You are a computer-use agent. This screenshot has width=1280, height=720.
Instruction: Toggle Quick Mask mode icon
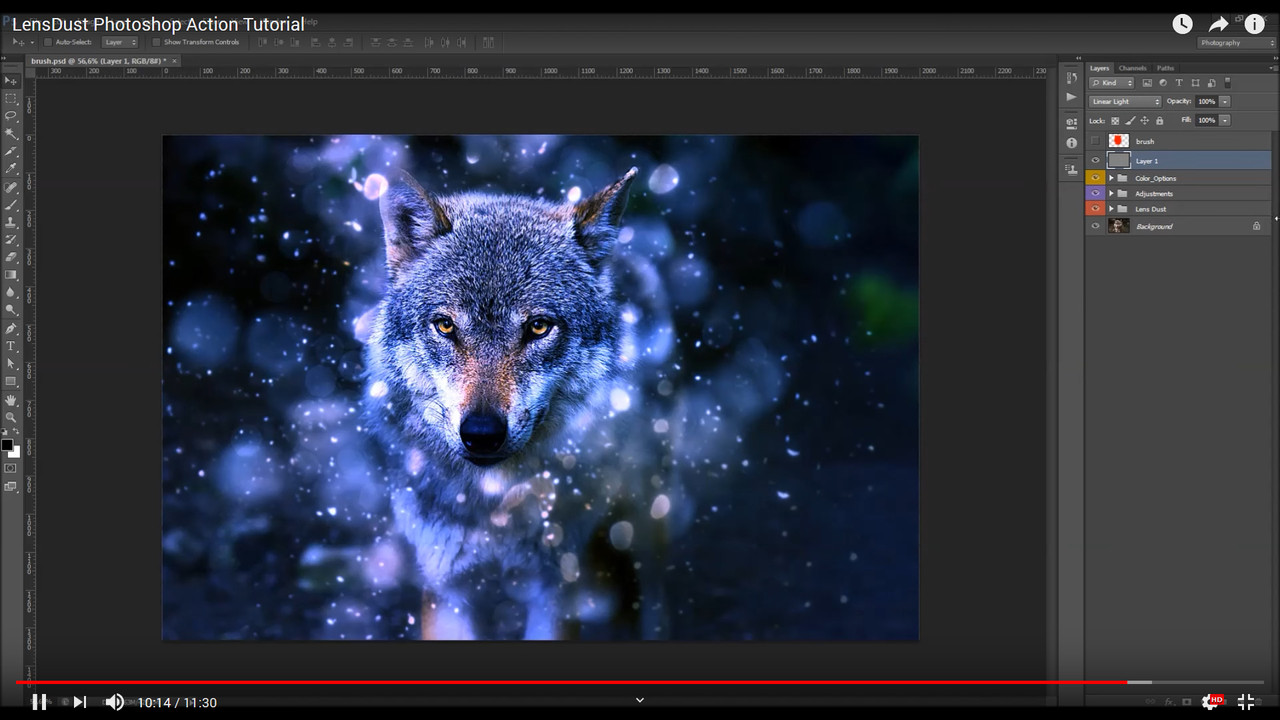(11, 468)
